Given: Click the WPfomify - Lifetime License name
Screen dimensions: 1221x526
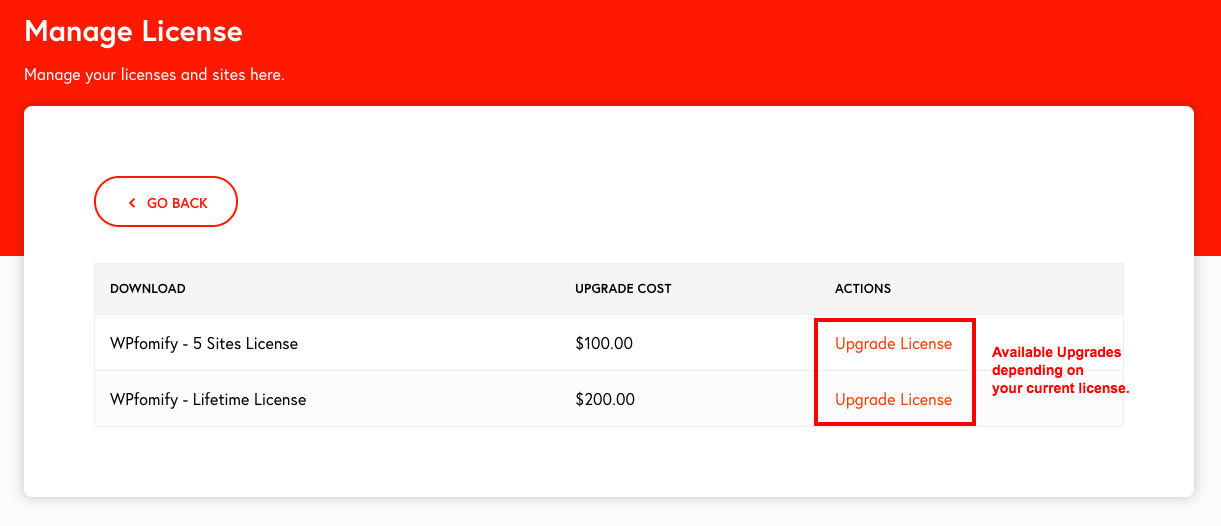Looking at the screenshot, I should coord(208,399).
